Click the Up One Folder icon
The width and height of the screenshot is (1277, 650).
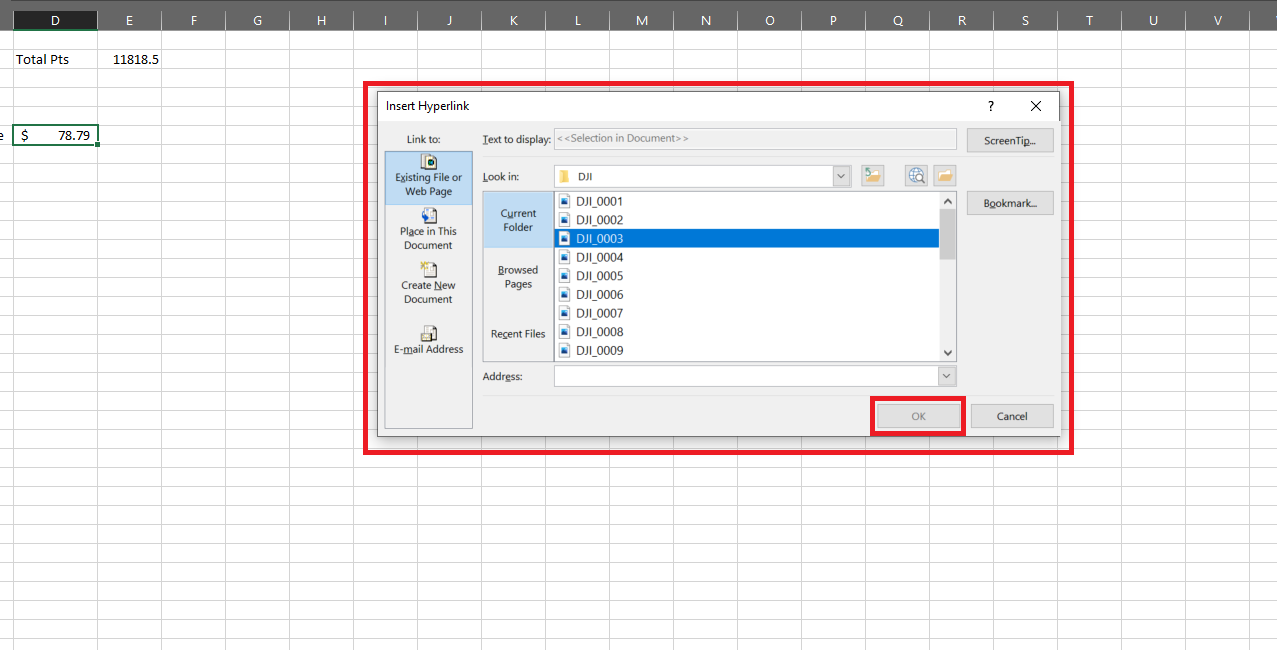point(872,176)
